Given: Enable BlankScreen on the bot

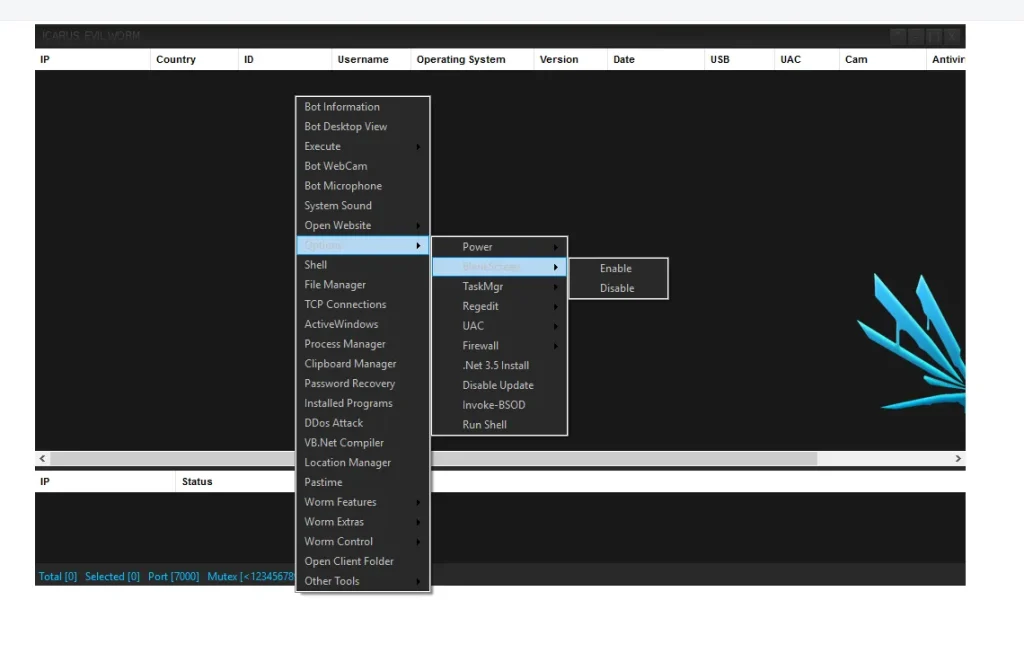Looking at the screenshot, I should (x=616, y=268).
